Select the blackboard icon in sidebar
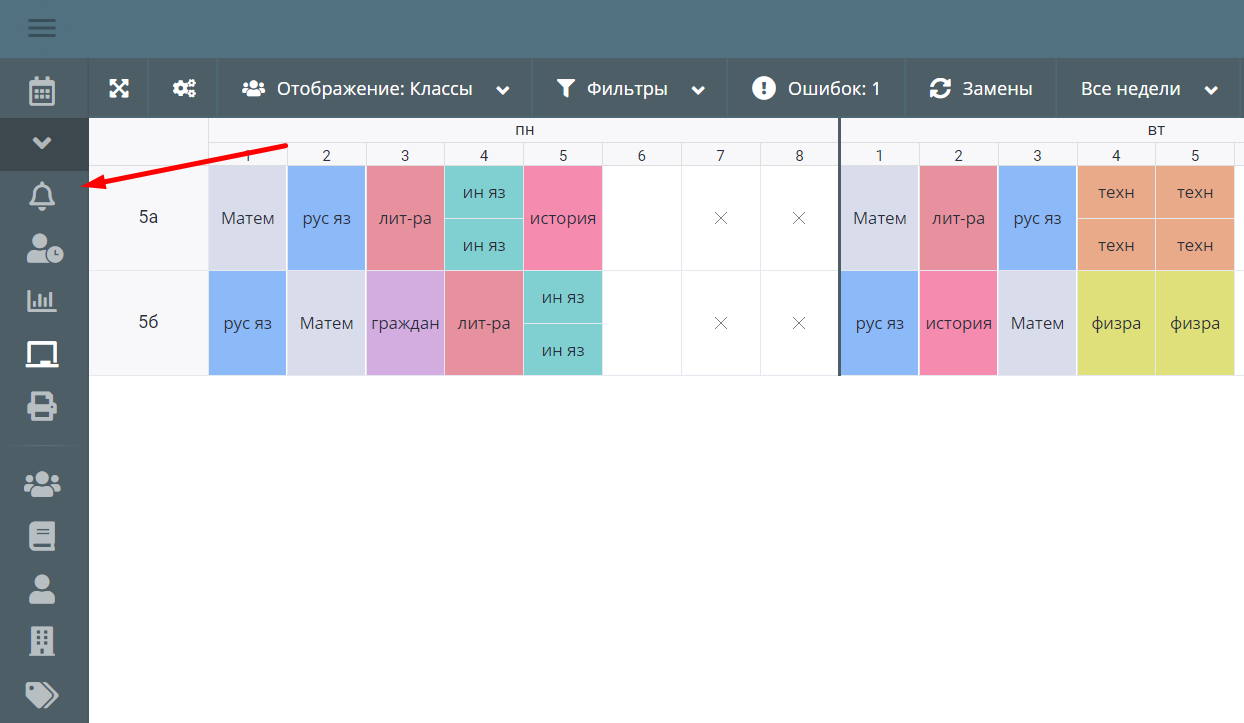The image size is (1244, 723). click(x=42, y=353)
